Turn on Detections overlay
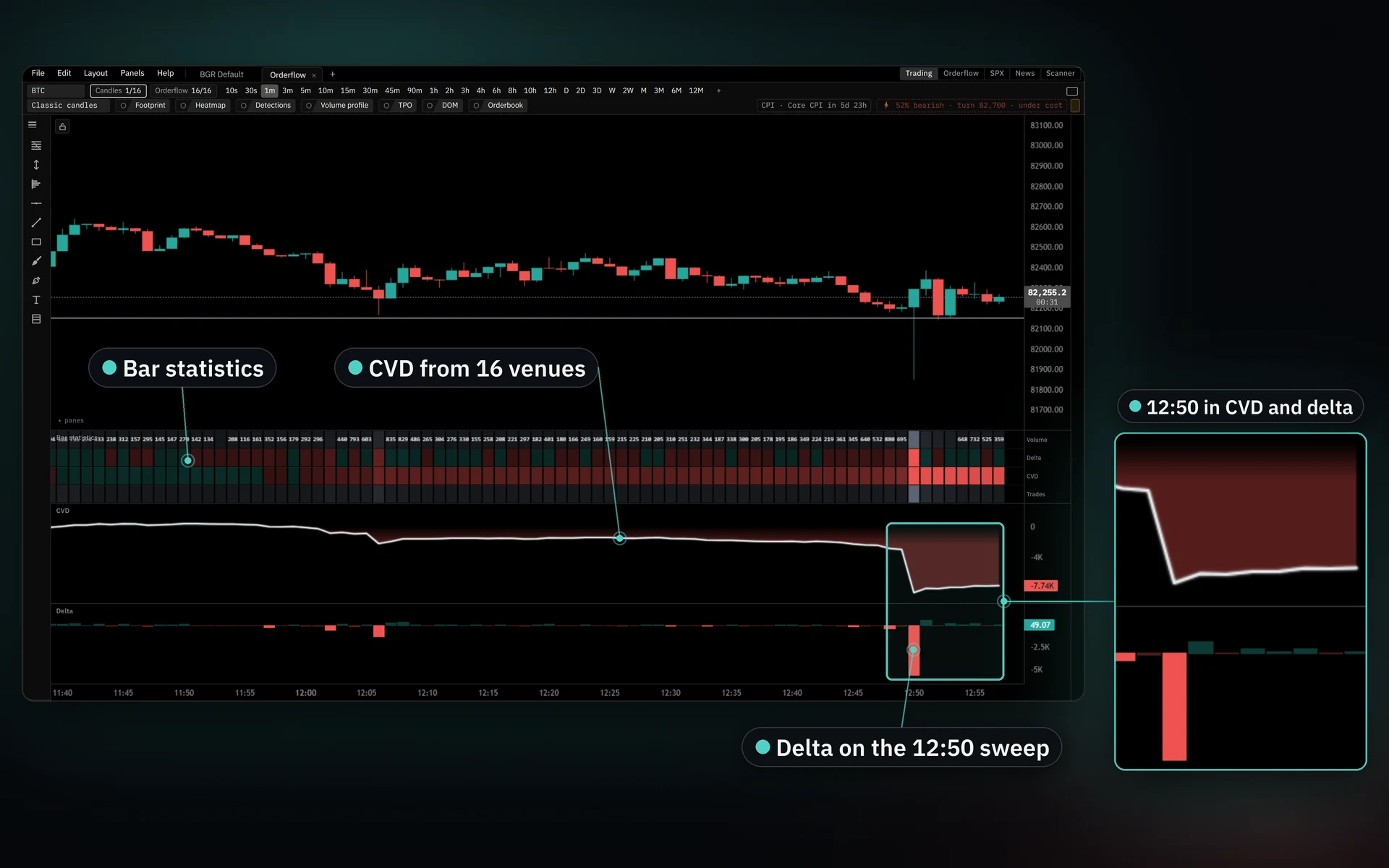 click(266, 106)
